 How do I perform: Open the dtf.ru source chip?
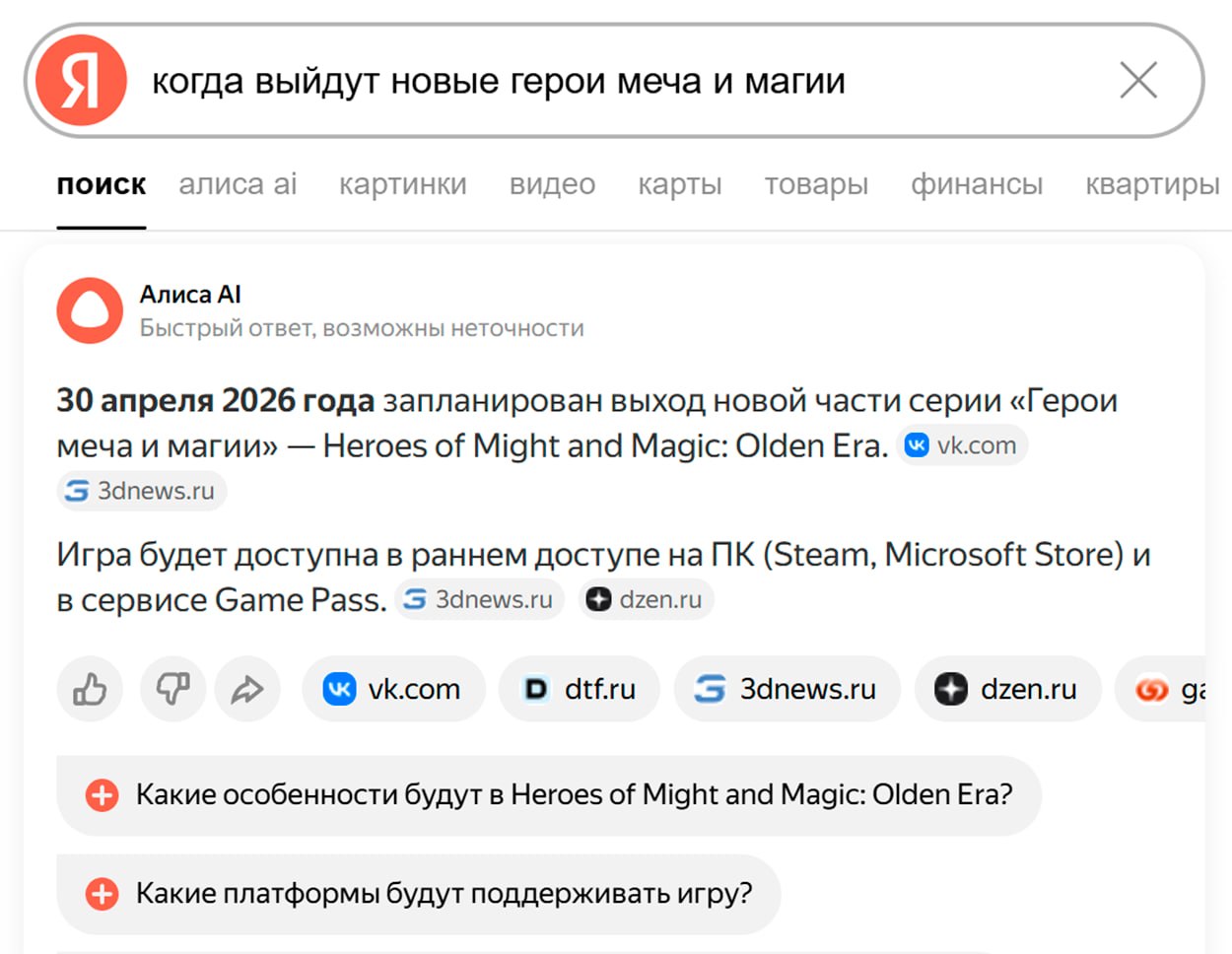click(579, 689)
